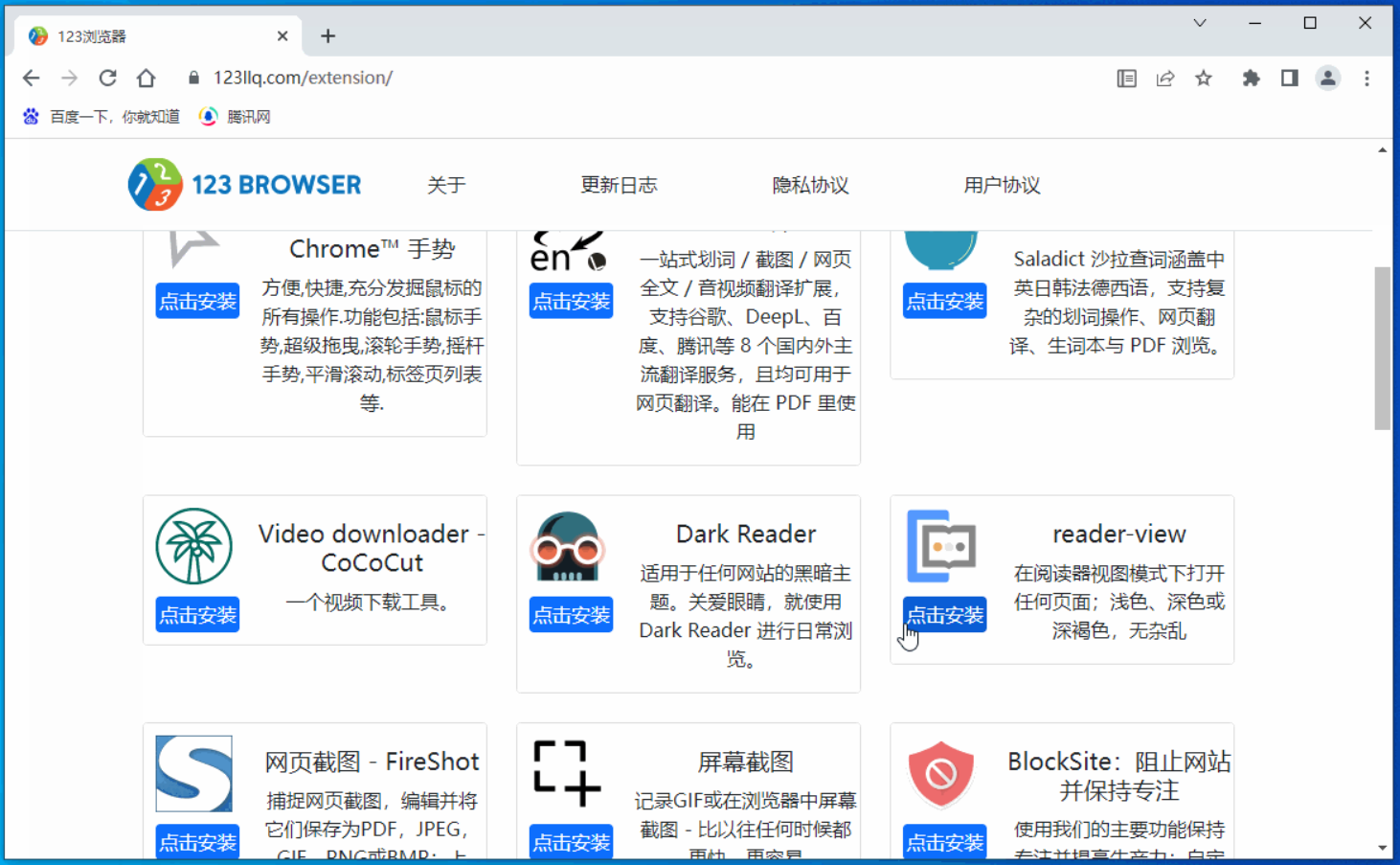Install the Dark Reader extension
Viewport: 1400px width, 865px height.
pyautogui.click(x=571, y=615)
